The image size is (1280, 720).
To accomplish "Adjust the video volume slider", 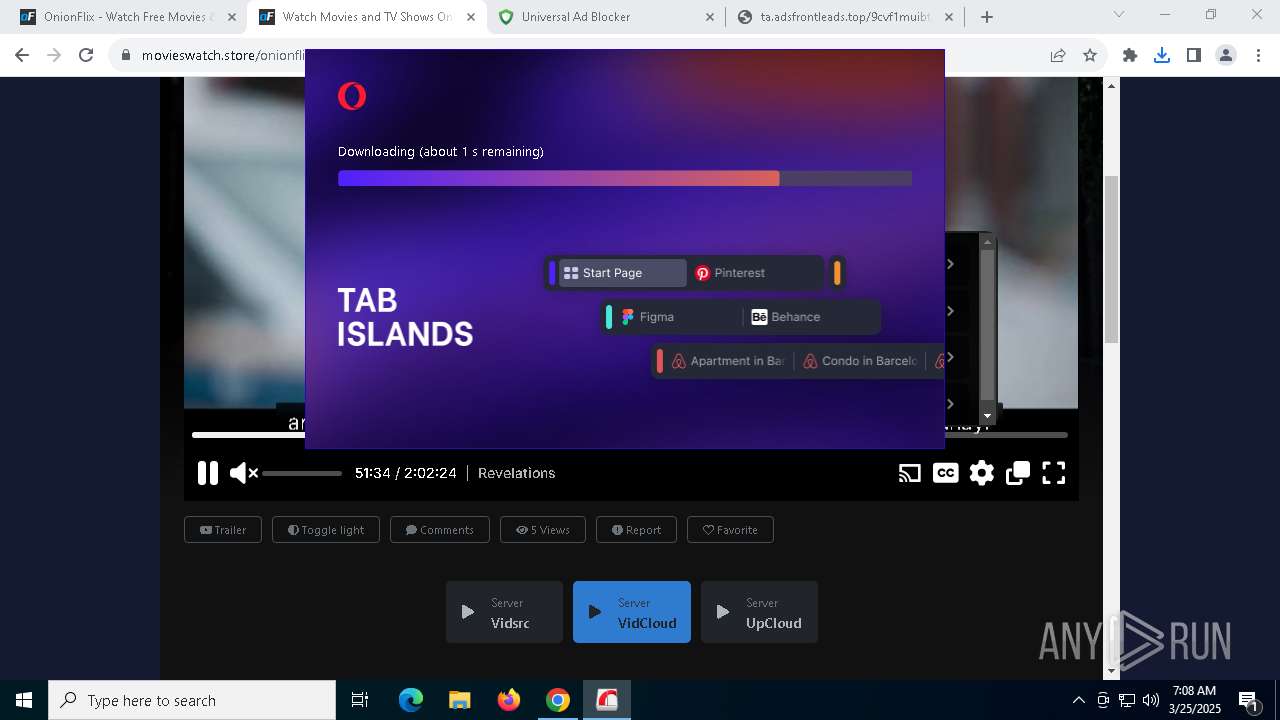I will tap(302, 473).
